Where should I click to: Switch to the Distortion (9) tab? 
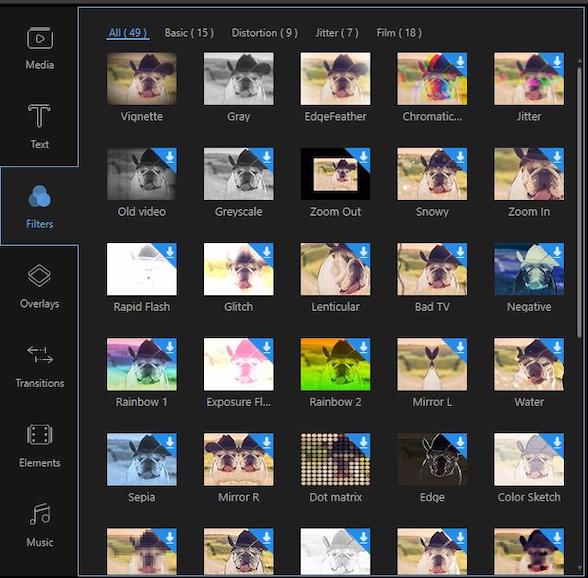tap(264, 33)
